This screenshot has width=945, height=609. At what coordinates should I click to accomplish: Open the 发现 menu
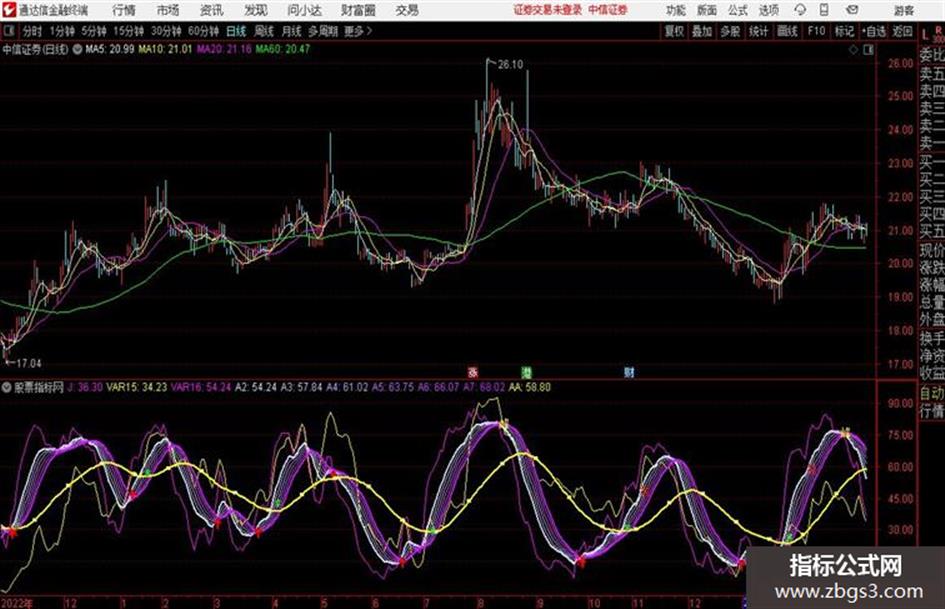[x=256, y=10]
